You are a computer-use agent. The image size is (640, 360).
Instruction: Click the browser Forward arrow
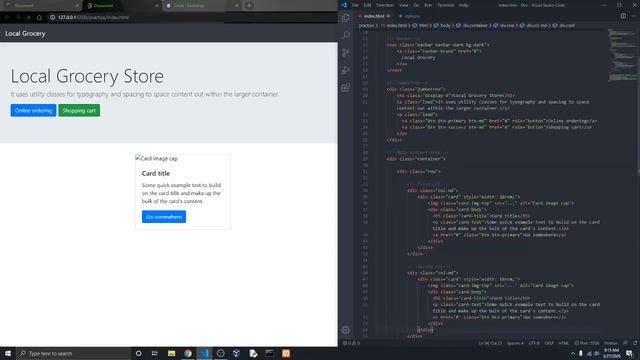pyautogui.click(x=18, y=18)
